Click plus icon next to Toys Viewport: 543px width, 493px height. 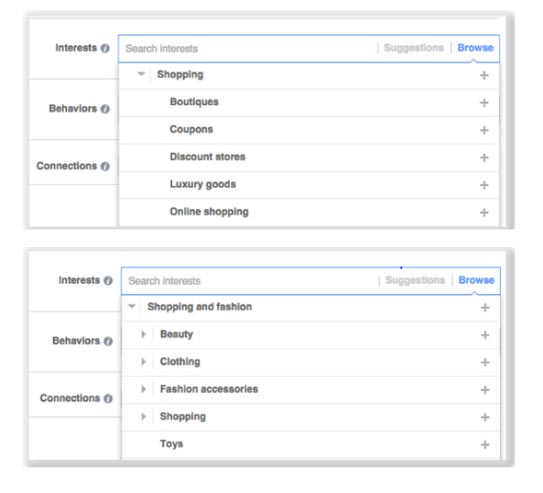pos(485,445)
